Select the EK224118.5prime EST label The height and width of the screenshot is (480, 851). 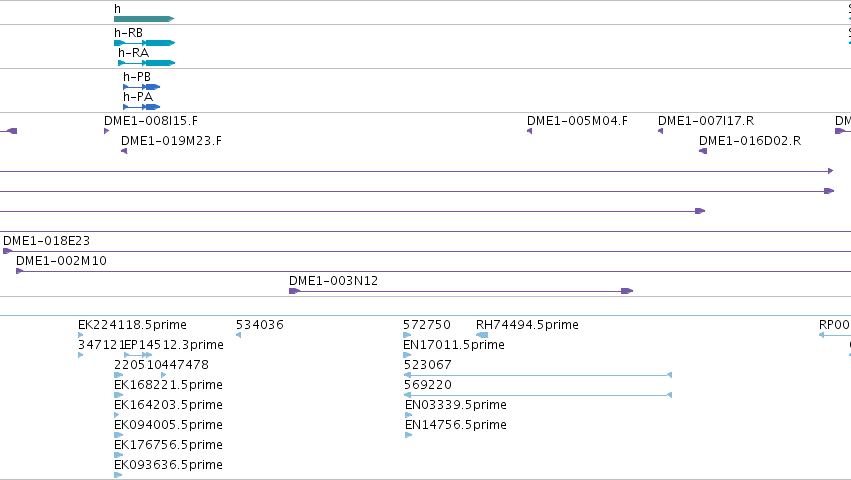pyautogui.click(x=132, y=325)
